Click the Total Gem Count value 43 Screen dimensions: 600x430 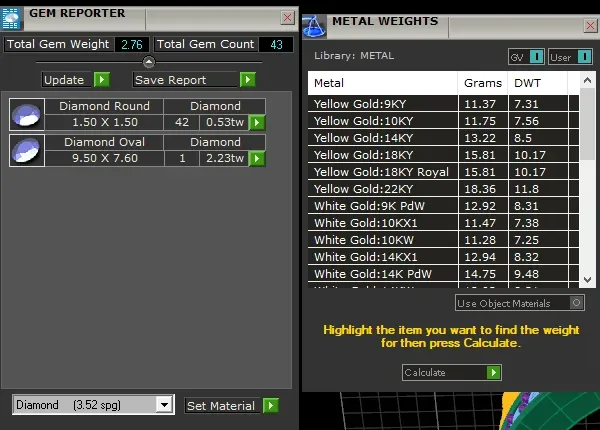[x=276, y=44]
